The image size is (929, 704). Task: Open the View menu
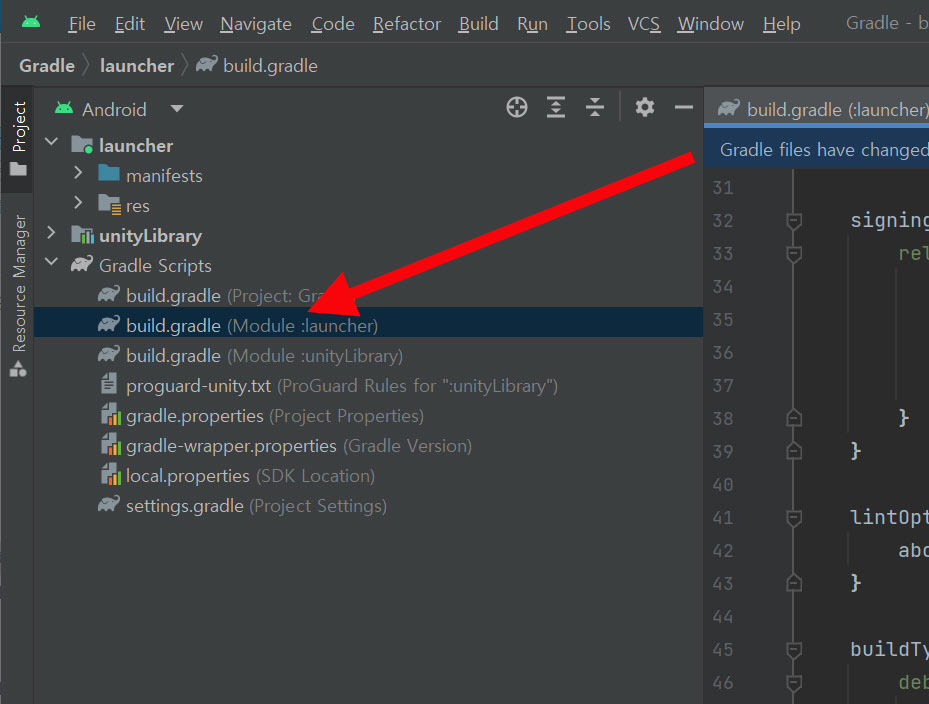pos(183,24)
